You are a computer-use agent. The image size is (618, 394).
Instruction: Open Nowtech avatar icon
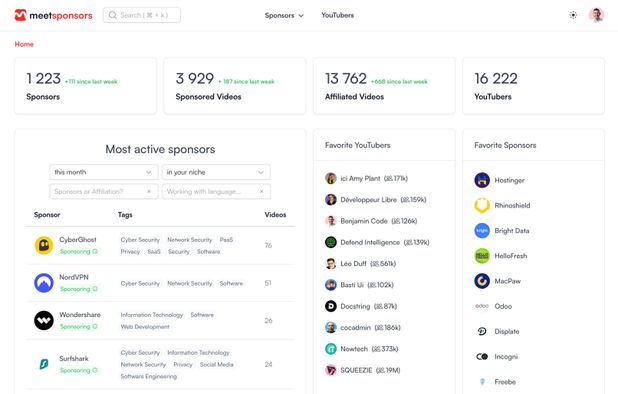click(x=331, y=349)
